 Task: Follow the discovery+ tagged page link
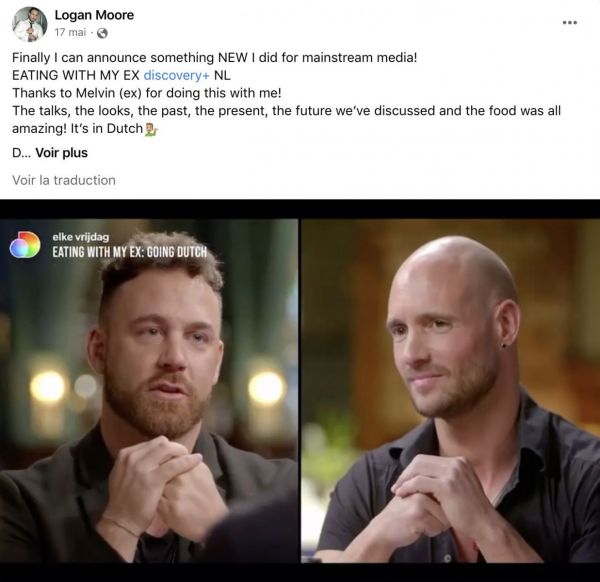pos(176,75)
